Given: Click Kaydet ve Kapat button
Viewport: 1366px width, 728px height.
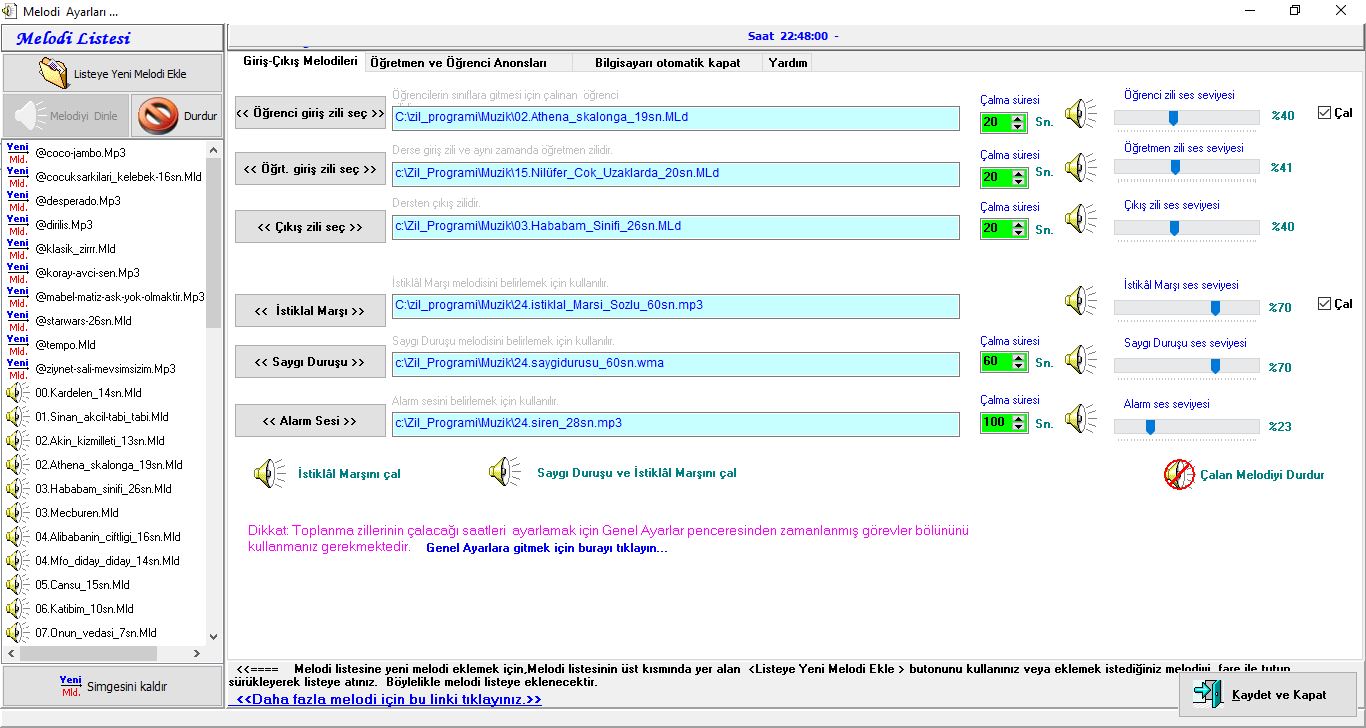Looking at the screenshot, I should 1267,694.
